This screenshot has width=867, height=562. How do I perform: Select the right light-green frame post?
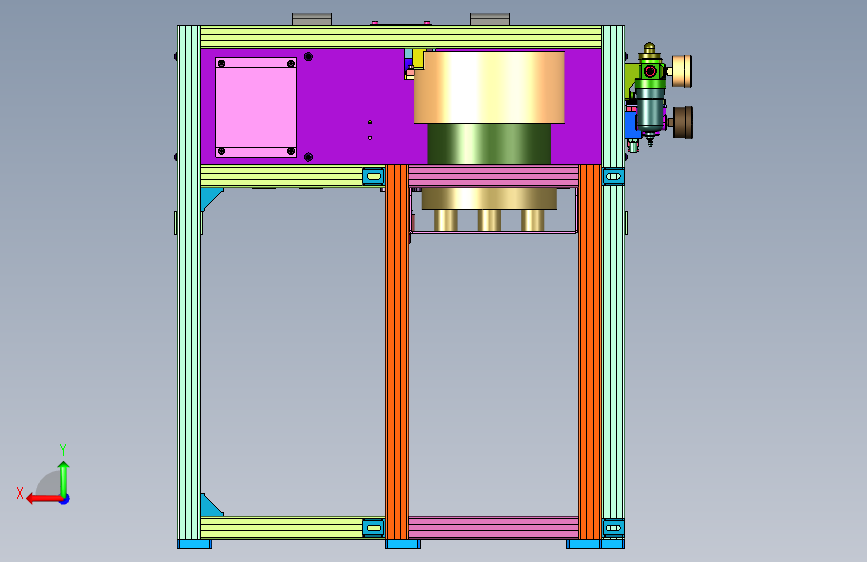click(613, 282)
